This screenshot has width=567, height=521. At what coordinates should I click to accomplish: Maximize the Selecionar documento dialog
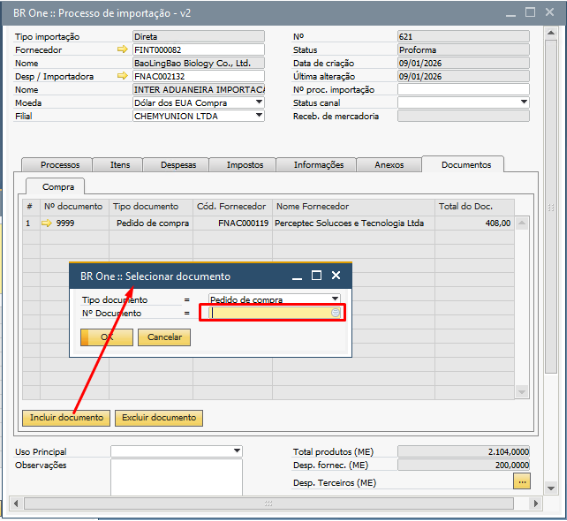[316, 276]
